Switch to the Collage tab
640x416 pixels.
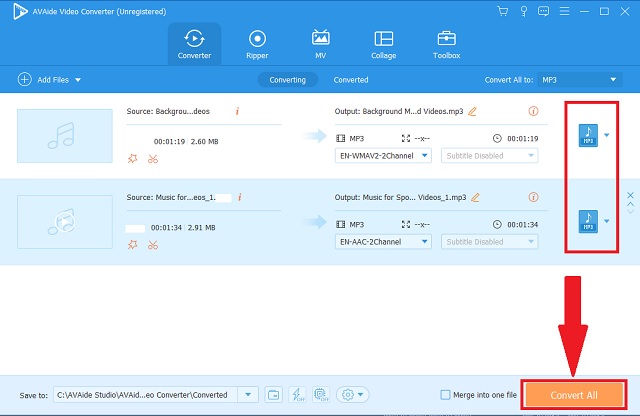383,44
